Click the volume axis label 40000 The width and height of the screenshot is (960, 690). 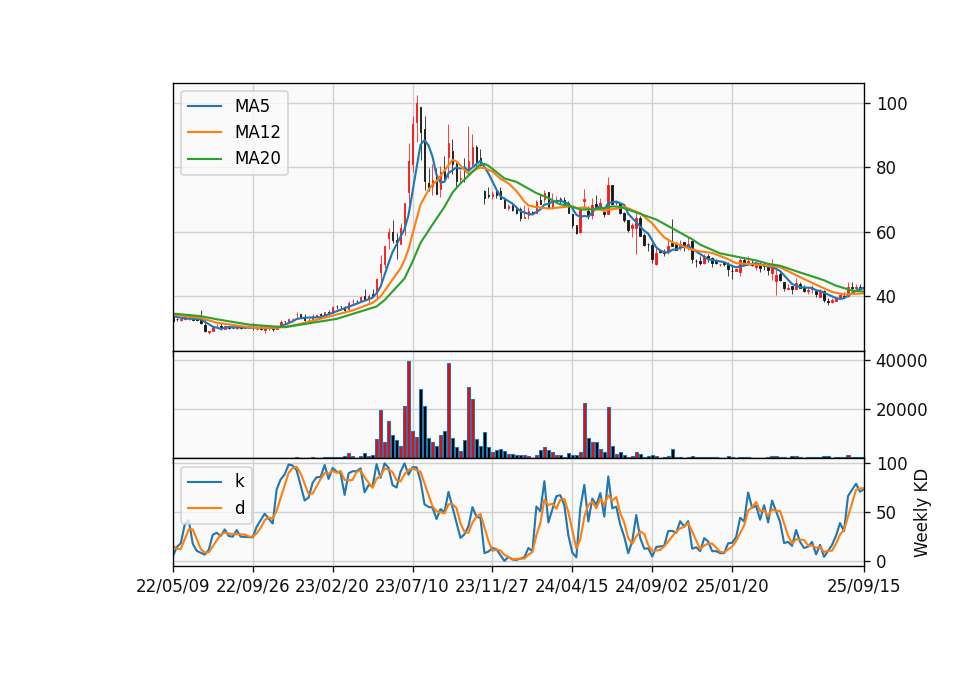pyautogui.click(x=901, y=361)
